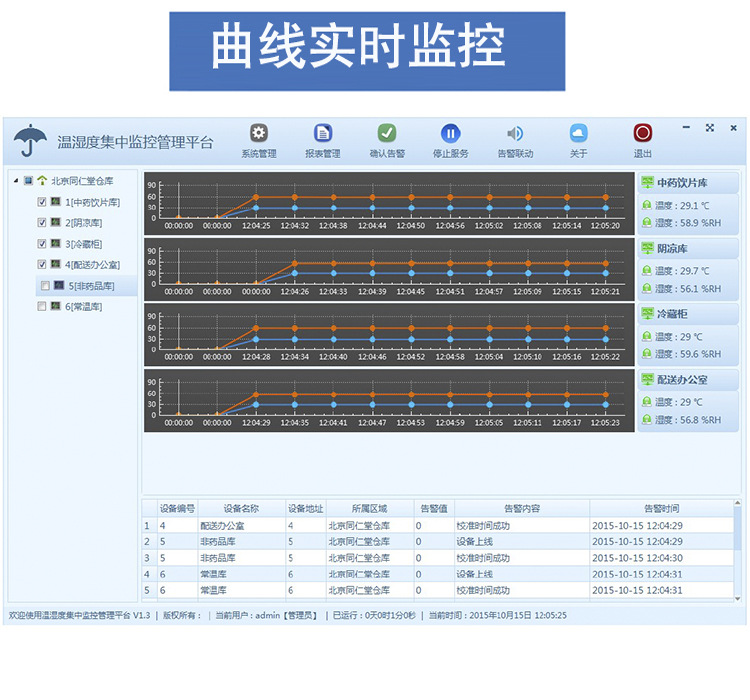
Task: Click the 阴凉库 trend chart
Action: pos(389,269)
